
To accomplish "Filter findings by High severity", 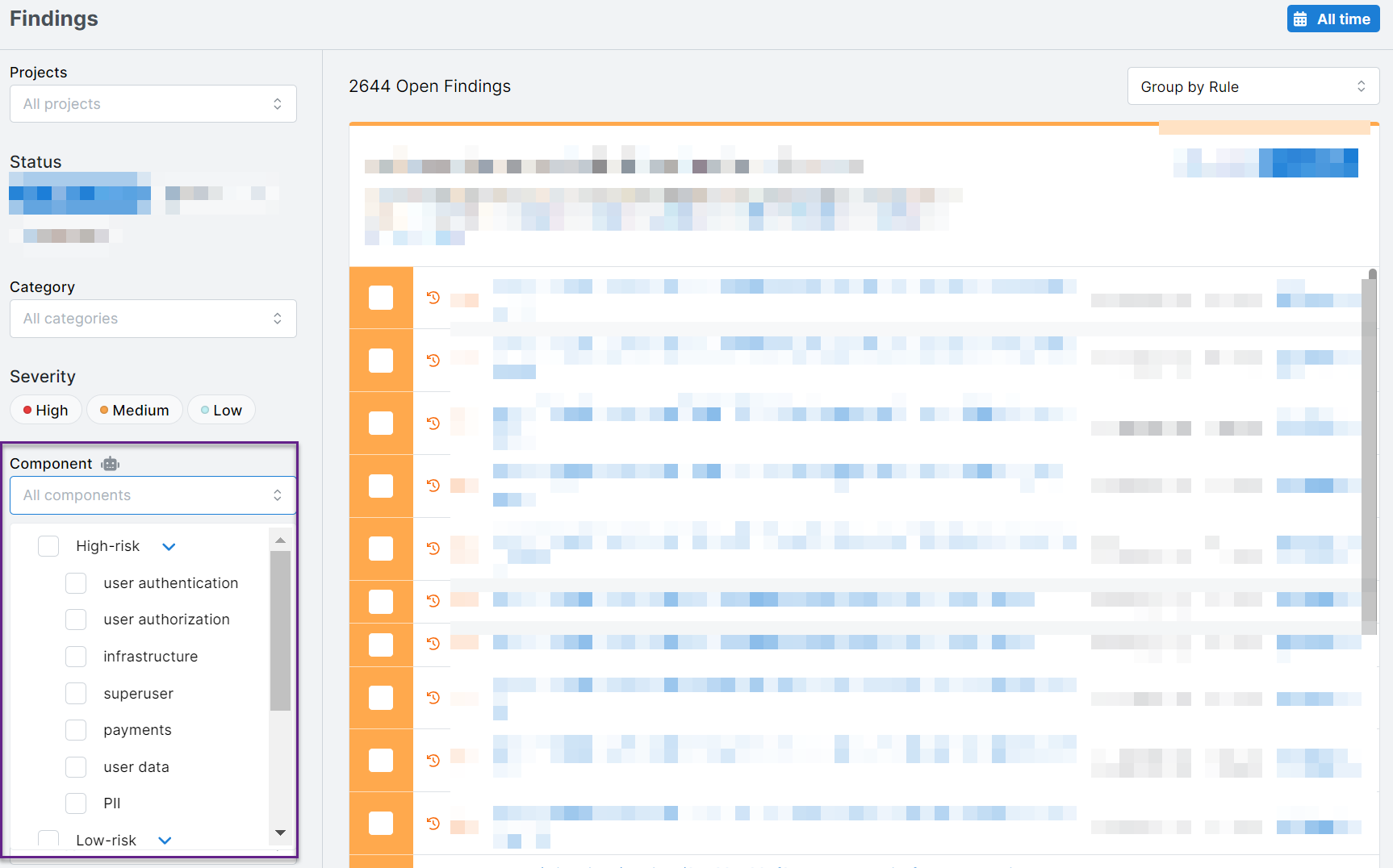I will coord(45,410).
